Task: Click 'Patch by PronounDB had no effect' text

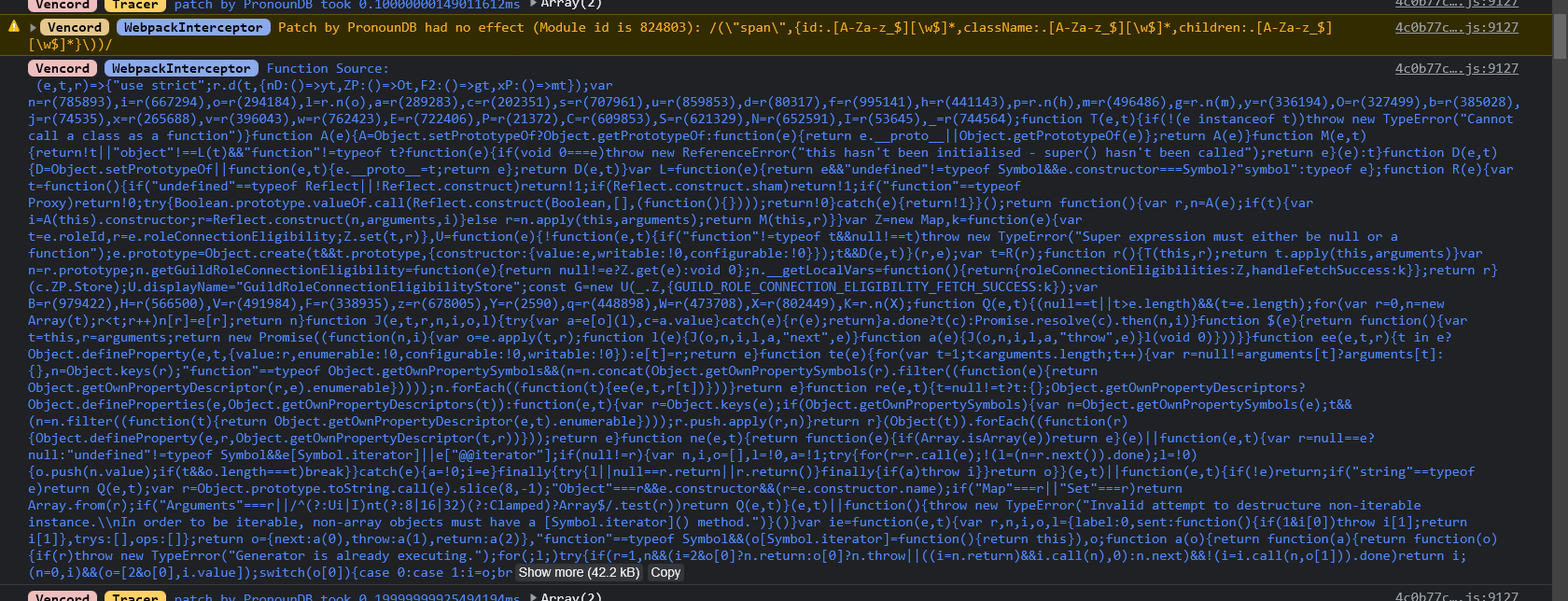Action: pyautogui.click(x=401, y=27)
